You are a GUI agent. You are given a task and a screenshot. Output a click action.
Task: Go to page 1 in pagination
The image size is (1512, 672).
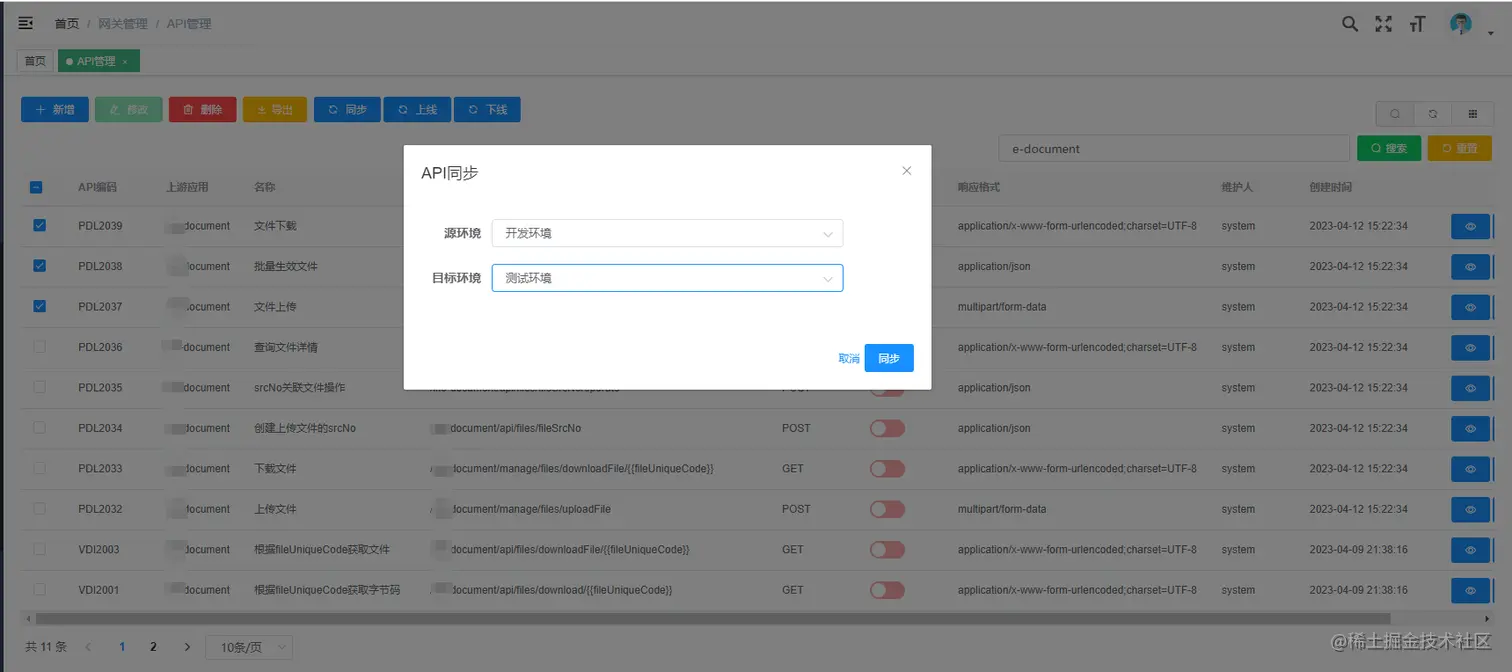click(x=122, y=647)
